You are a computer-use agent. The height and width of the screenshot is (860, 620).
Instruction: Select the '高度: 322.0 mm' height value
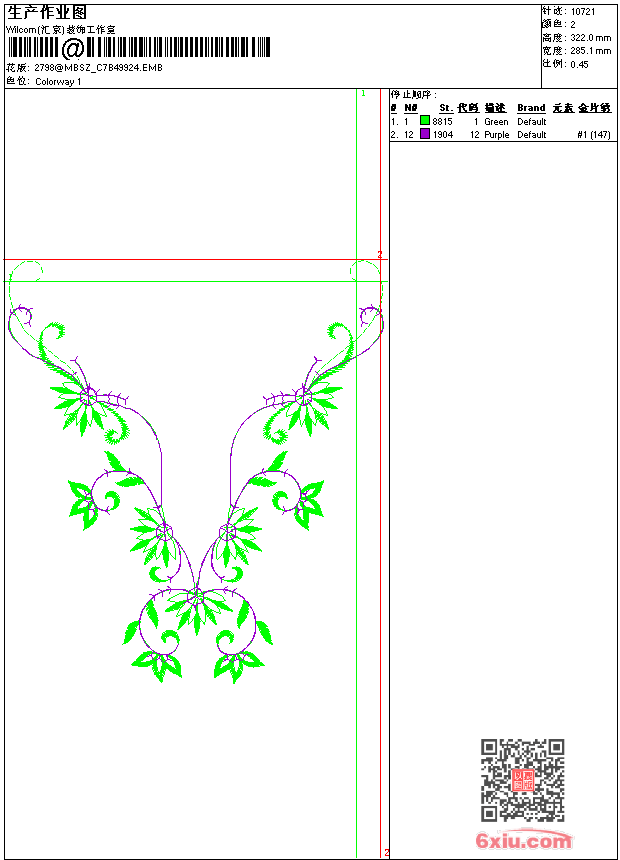tap(577, 38)
